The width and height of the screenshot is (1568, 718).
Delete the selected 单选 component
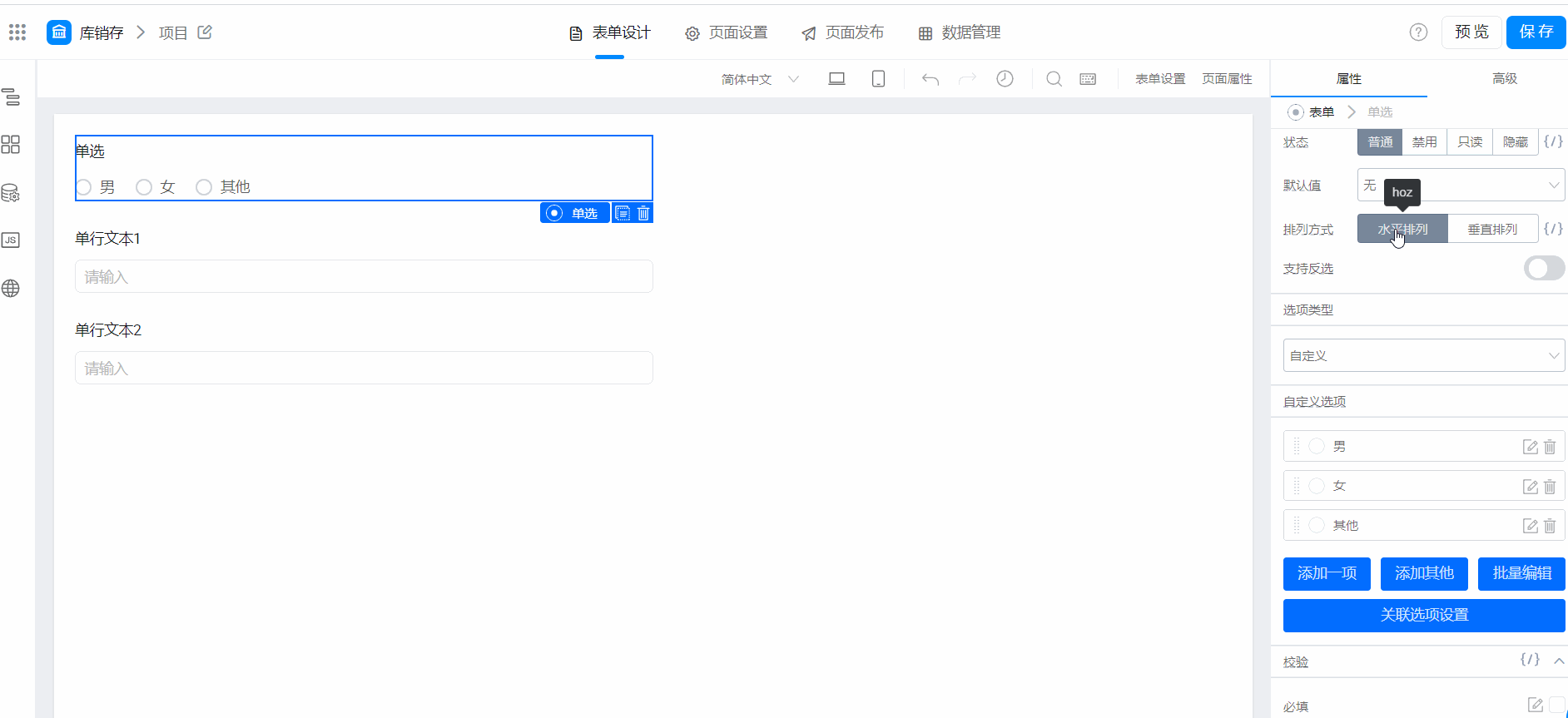pos(643,214)
